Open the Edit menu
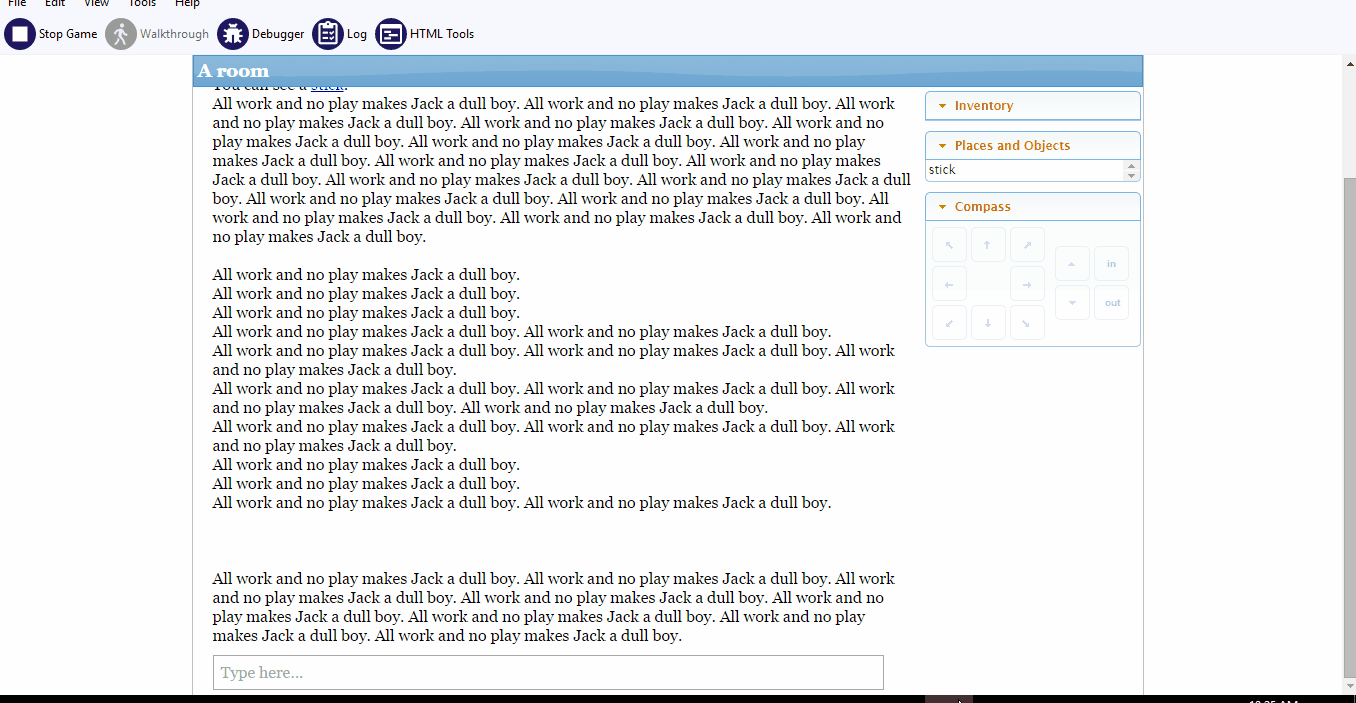Image resolution: width=1356 pixels, height=703 pixels. (55, 3)
